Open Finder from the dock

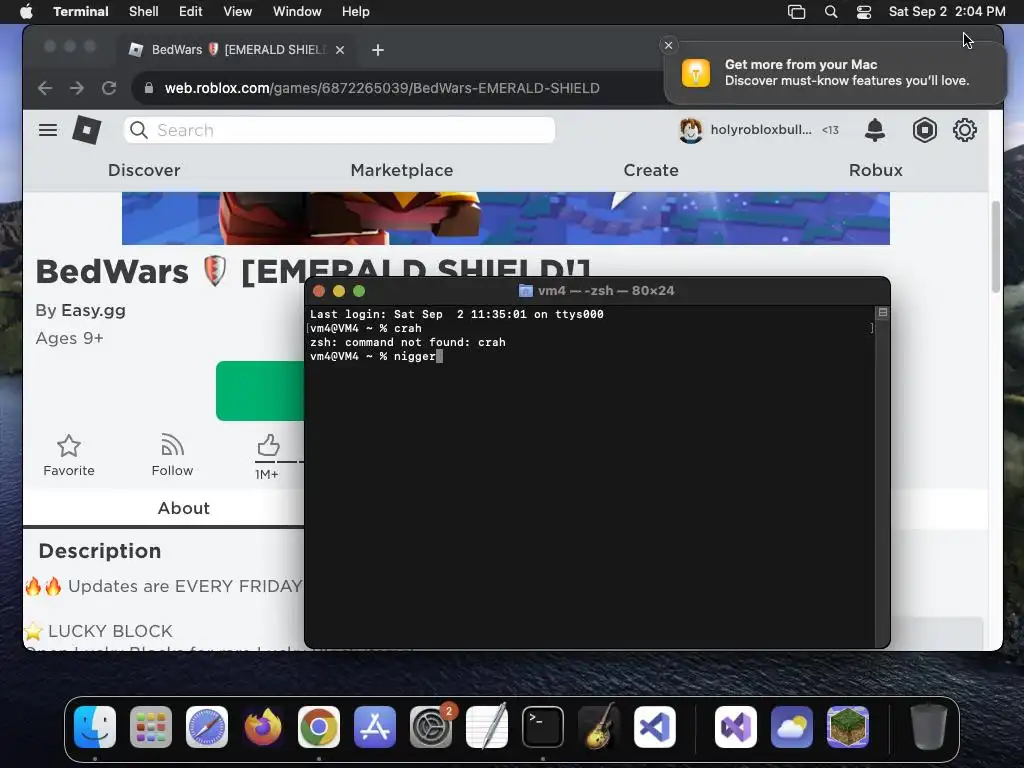point(95,727)
